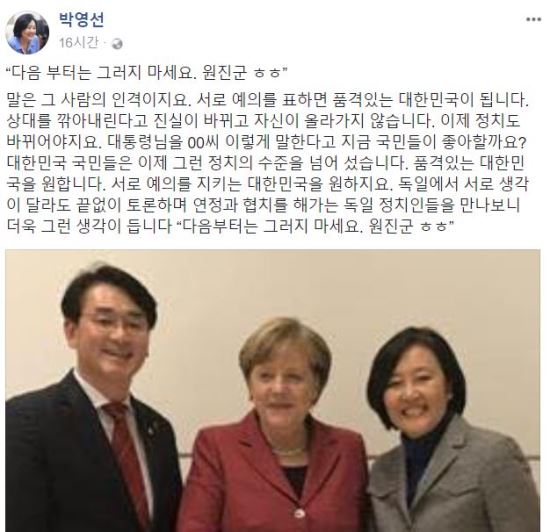Click the line starting 말은 그 사람의 인격이지요

pyautogui.click(x=267, y=101)
